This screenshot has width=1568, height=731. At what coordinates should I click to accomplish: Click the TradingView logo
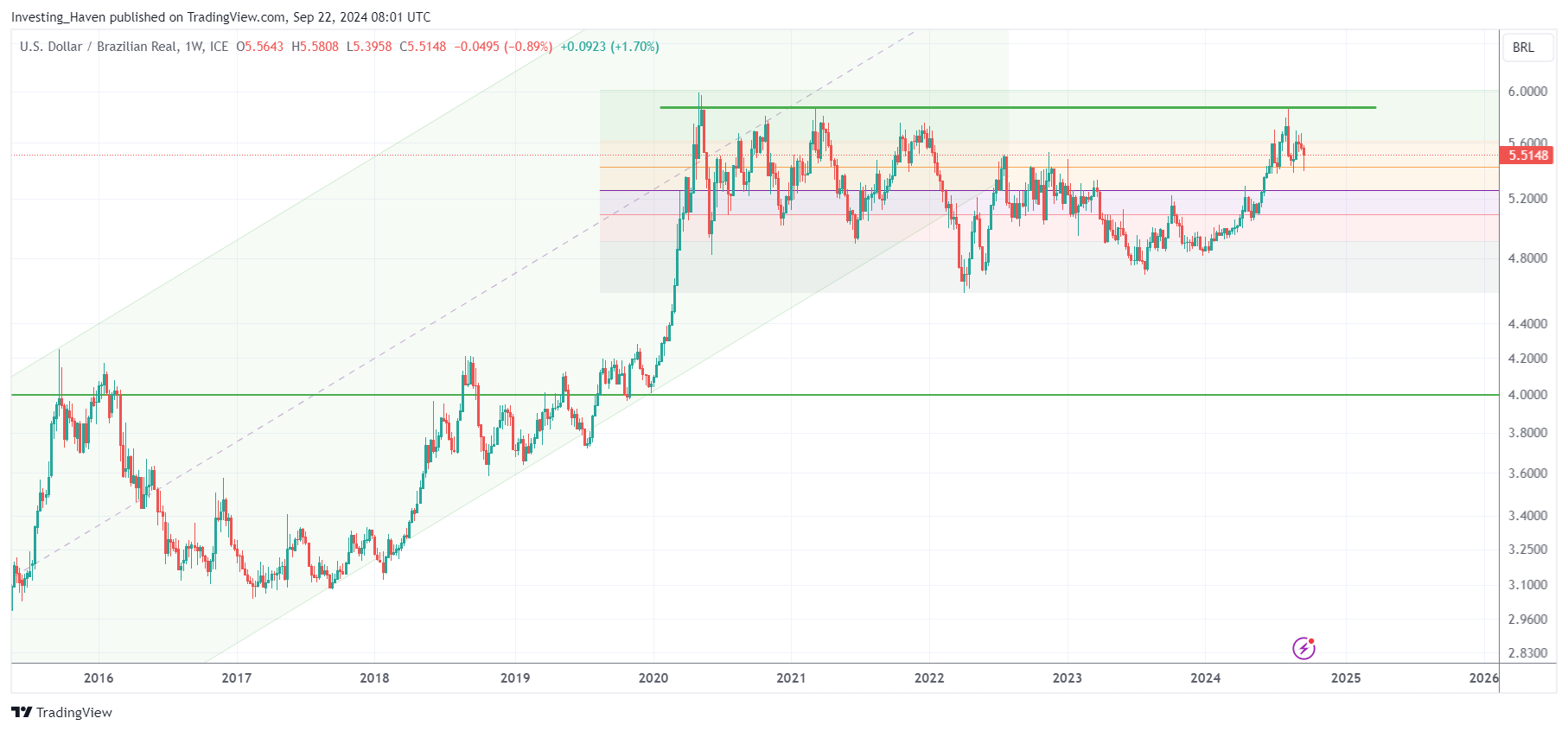61,712
